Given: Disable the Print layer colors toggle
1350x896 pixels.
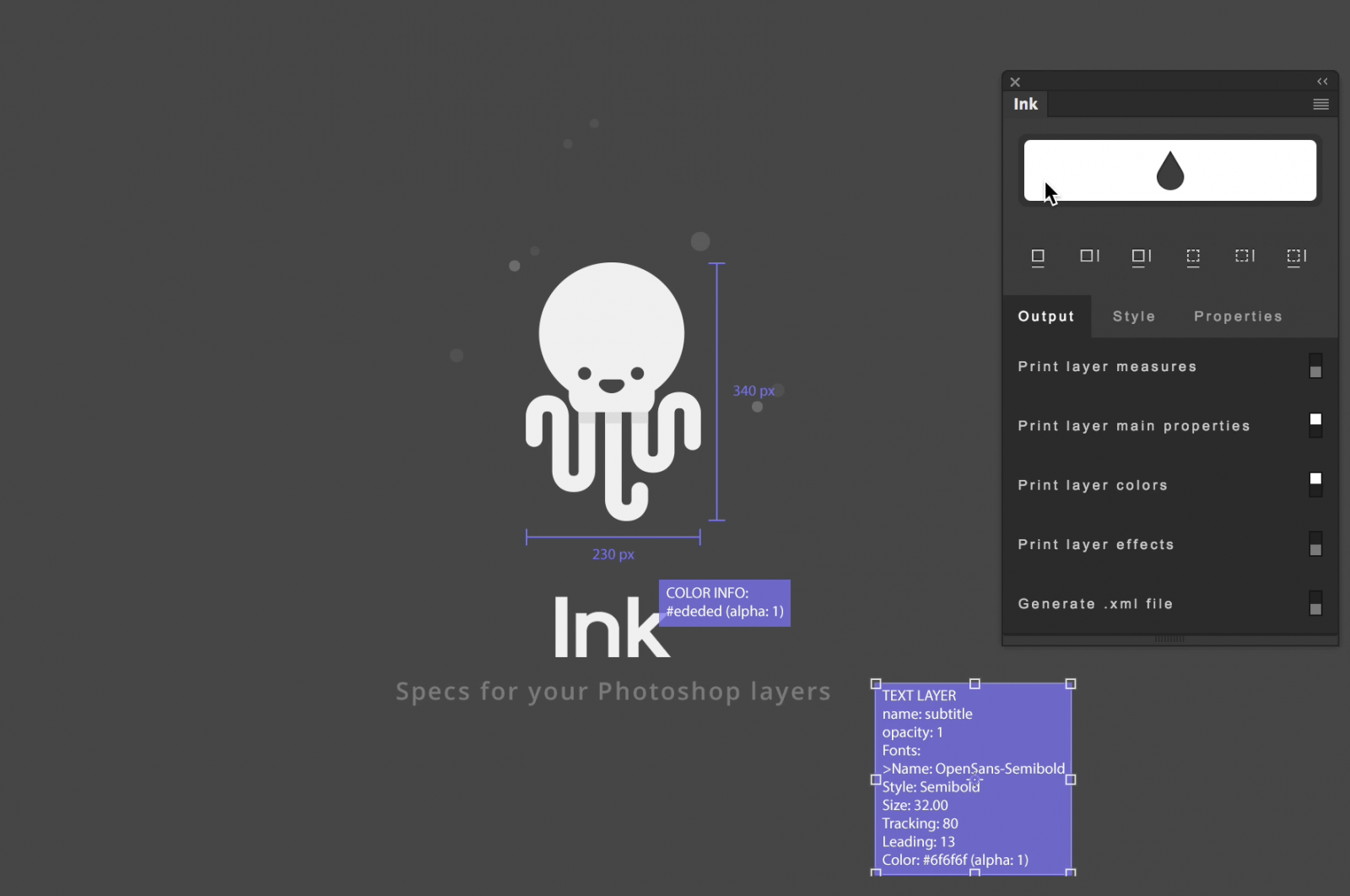Looking at the screenshot, I should tap(1315, 483).
